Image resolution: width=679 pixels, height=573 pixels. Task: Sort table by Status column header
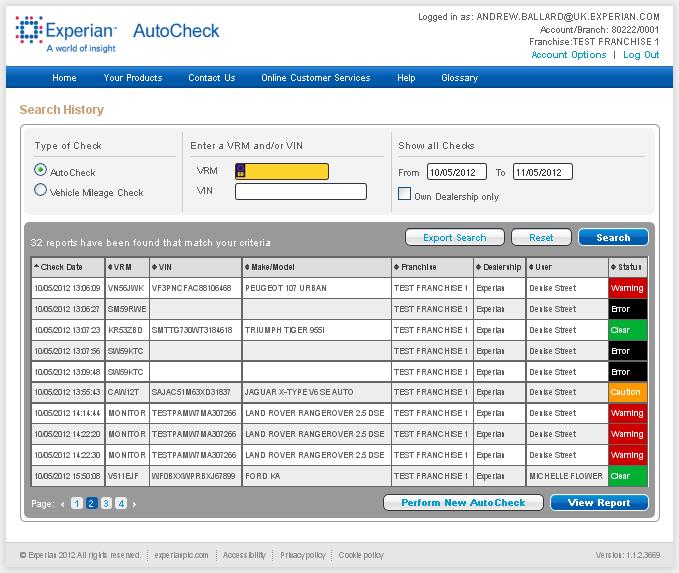pos(628,267)
